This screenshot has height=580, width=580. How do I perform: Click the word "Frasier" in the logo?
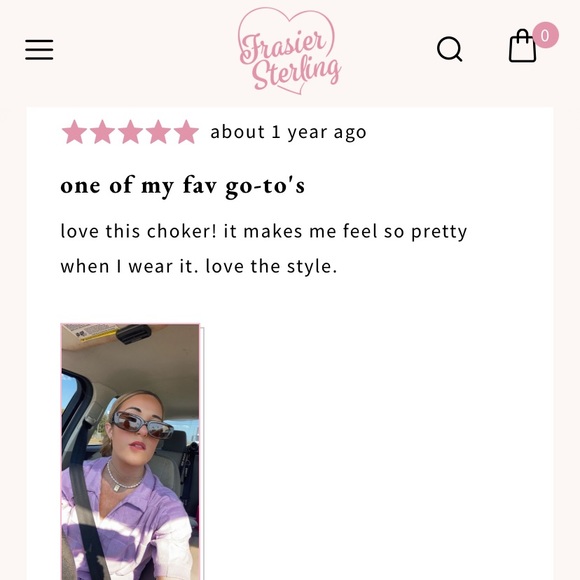click(x=282, y=46)
